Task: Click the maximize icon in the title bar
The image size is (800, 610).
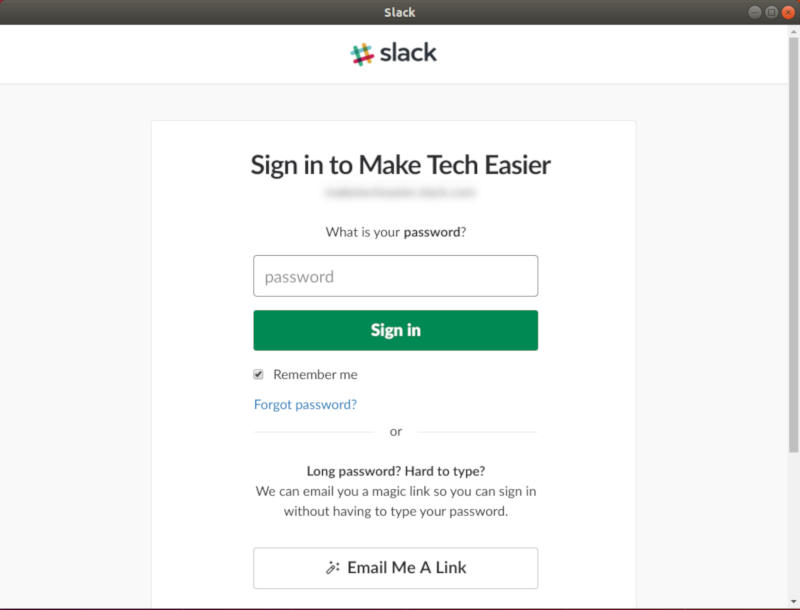Action: (771, 12)
